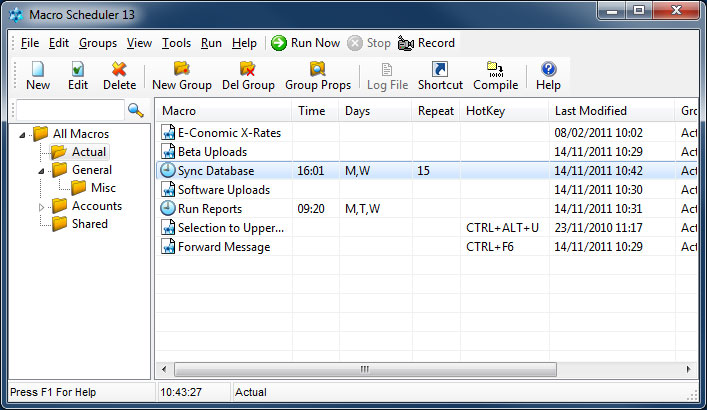Click the E-Conomic X-Rates macro icon
Viewport: 707px width, 410px height.
click(168, 133)
